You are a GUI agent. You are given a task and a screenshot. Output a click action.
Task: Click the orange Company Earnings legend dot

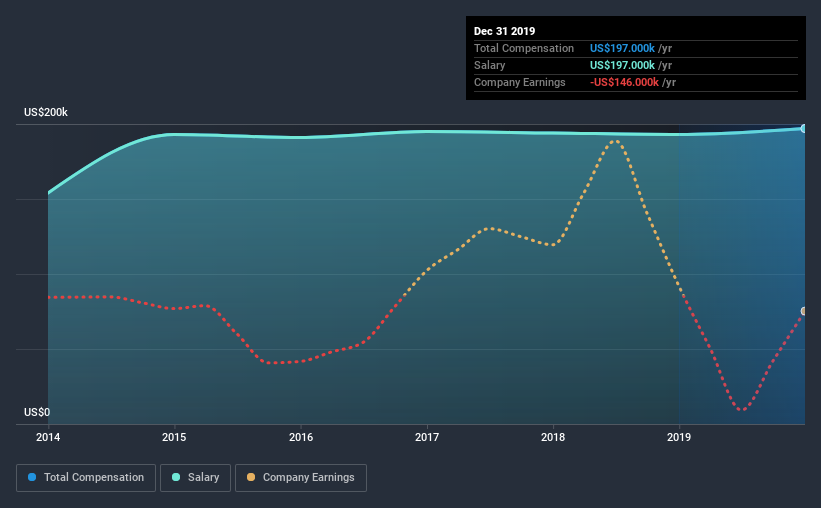click(251, 477)
